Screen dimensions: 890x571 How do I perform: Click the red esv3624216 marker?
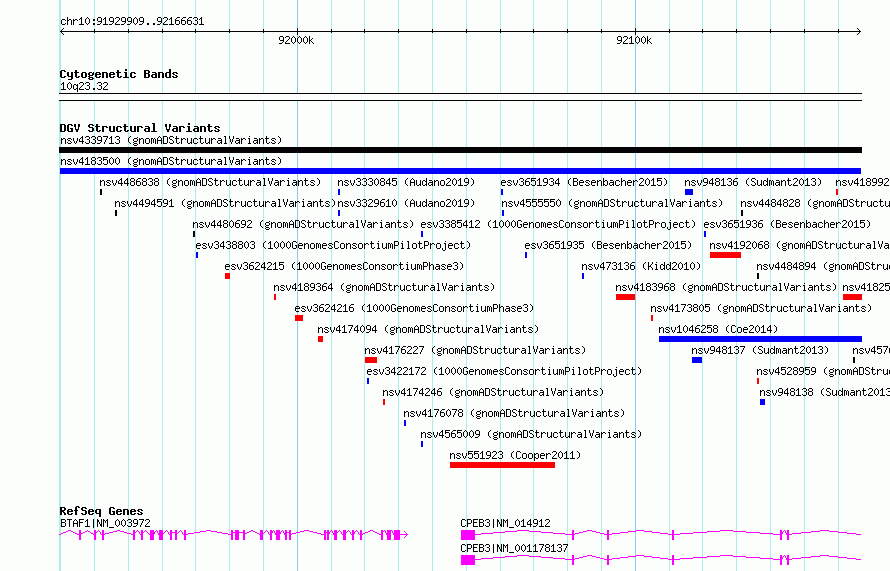point(299,318)
